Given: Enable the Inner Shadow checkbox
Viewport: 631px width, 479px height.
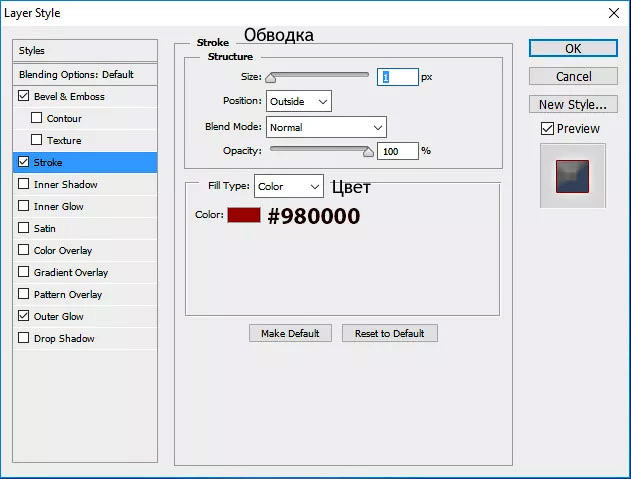Looking at the screenshot, I should [23, 184].
